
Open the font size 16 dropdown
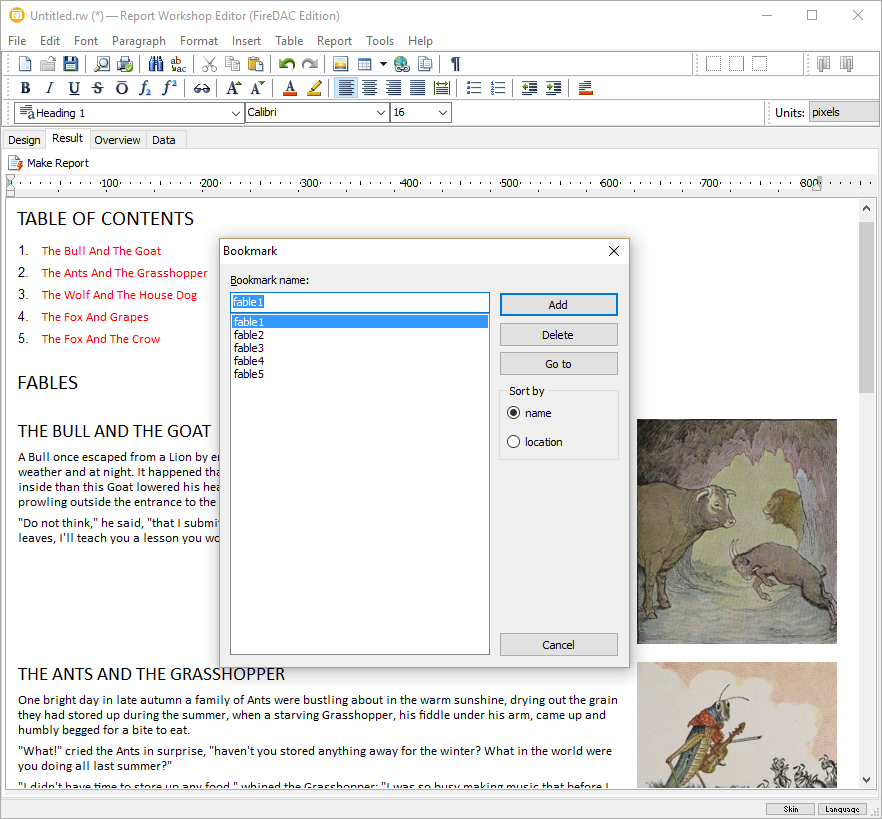click(442, 113)
